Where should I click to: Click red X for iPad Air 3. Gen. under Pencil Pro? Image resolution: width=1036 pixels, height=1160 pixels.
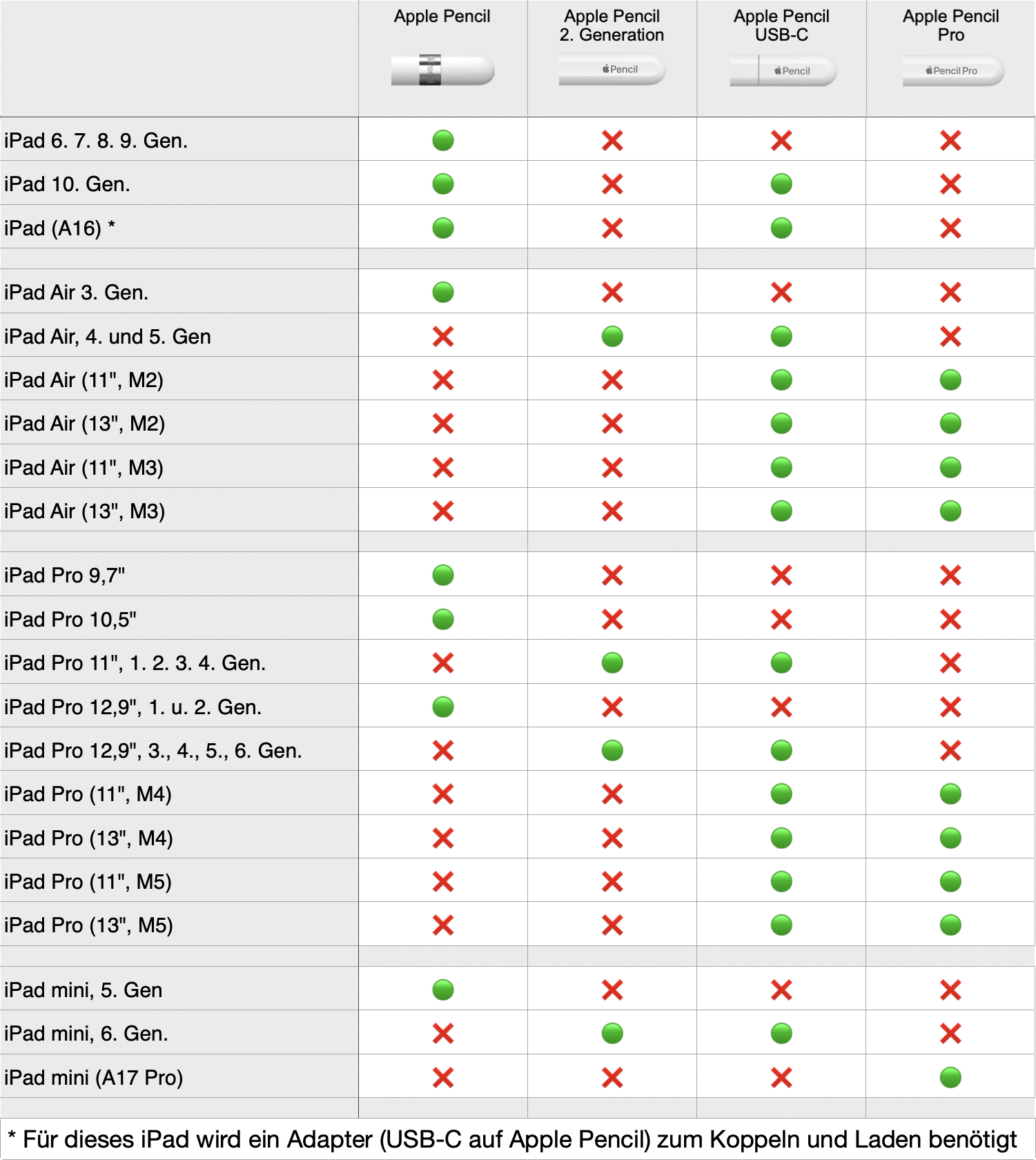(950, 293)
